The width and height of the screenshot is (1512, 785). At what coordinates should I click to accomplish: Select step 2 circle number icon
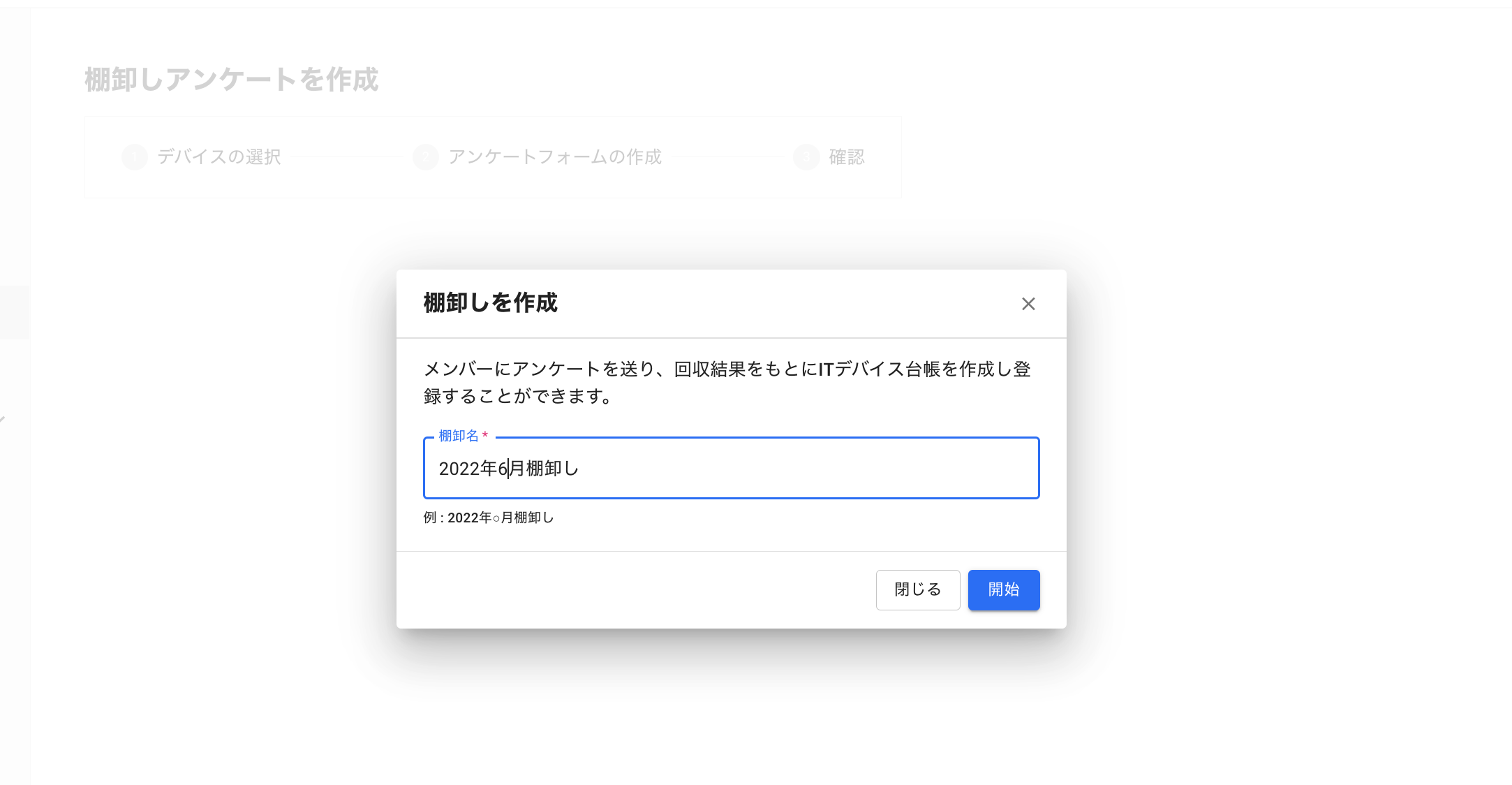(x=425, y=157)
